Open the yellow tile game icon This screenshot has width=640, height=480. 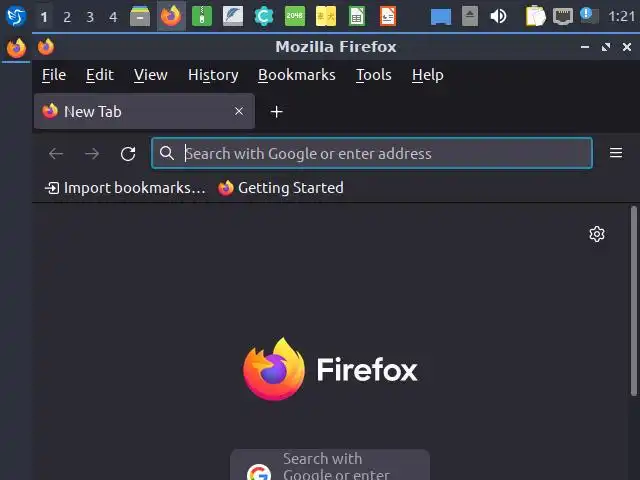(326, 16)
